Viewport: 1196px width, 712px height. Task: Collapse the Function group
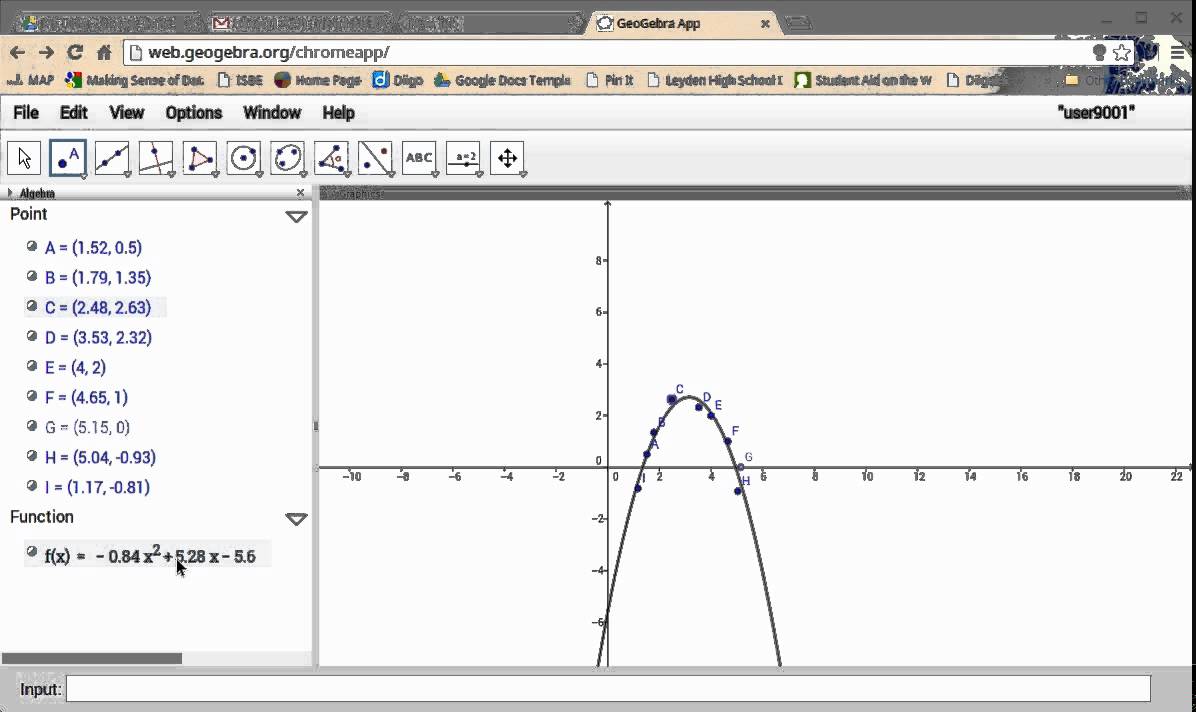[296, 519]
